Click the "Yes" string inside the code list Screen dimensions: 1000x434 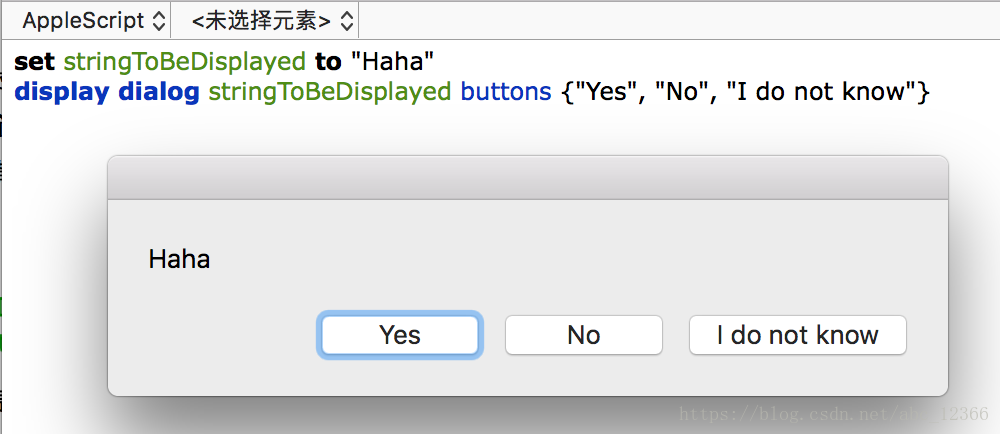pos(607,92)
